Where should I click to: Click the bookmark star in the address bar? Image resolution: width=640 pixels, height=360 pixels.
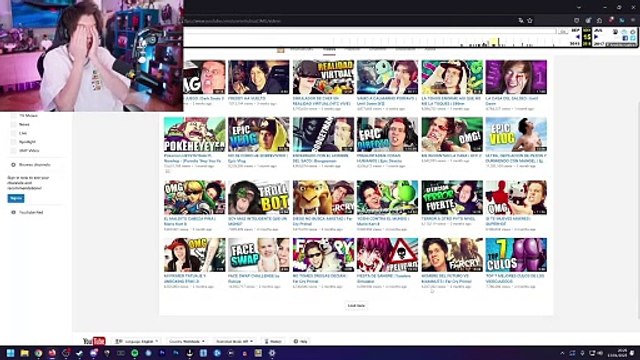(x=530, y=20)
